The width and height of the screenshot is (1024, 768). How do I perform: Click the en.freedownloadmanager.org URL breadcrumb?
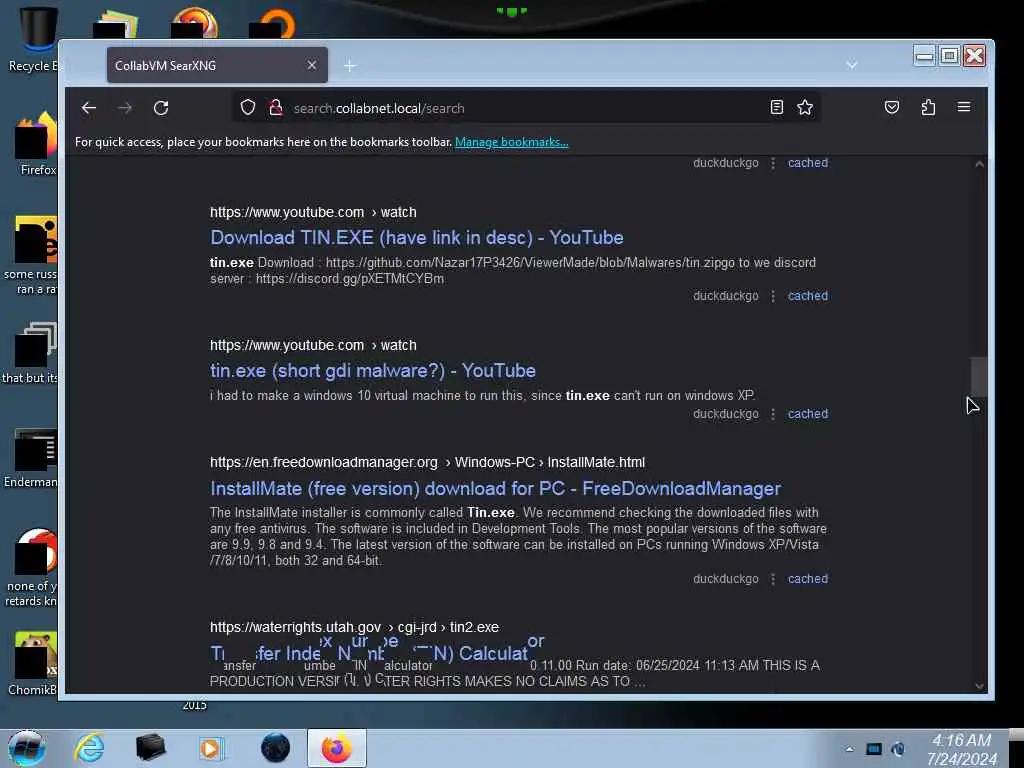coord(427,462)
